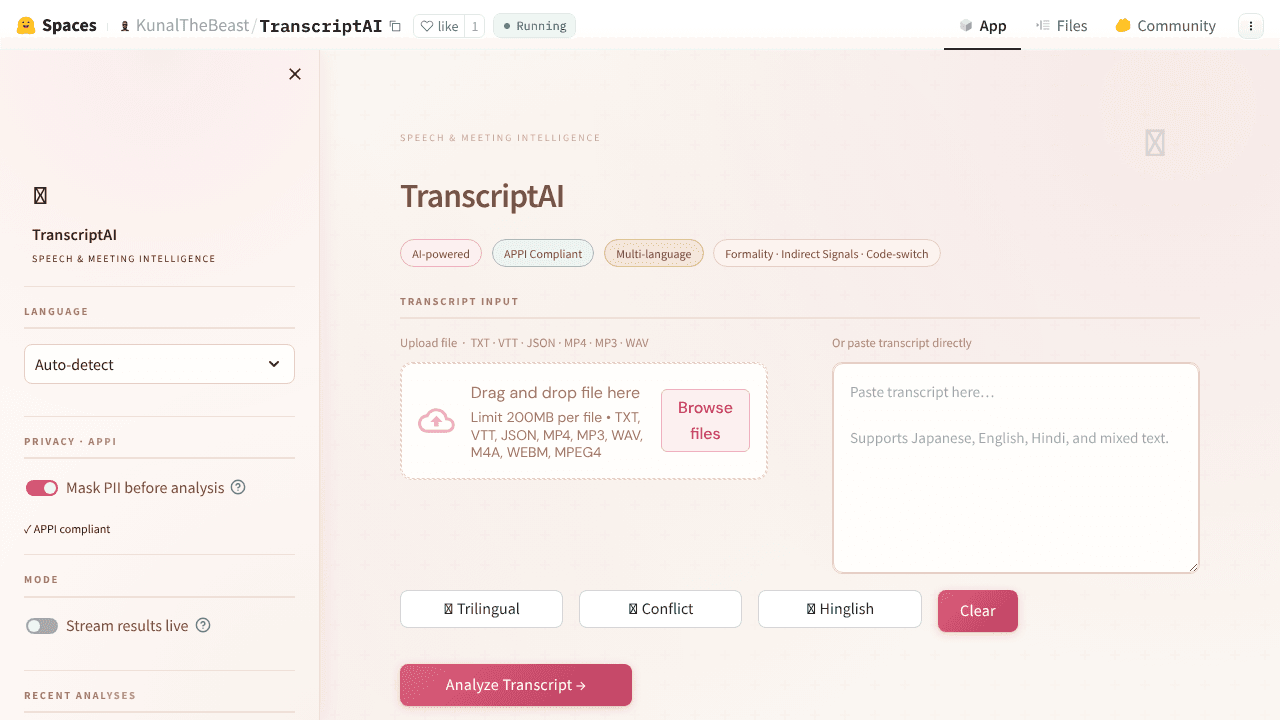Click the AI-powered tag pill
Screen dimensions: 1280x720
pos(441,254)
